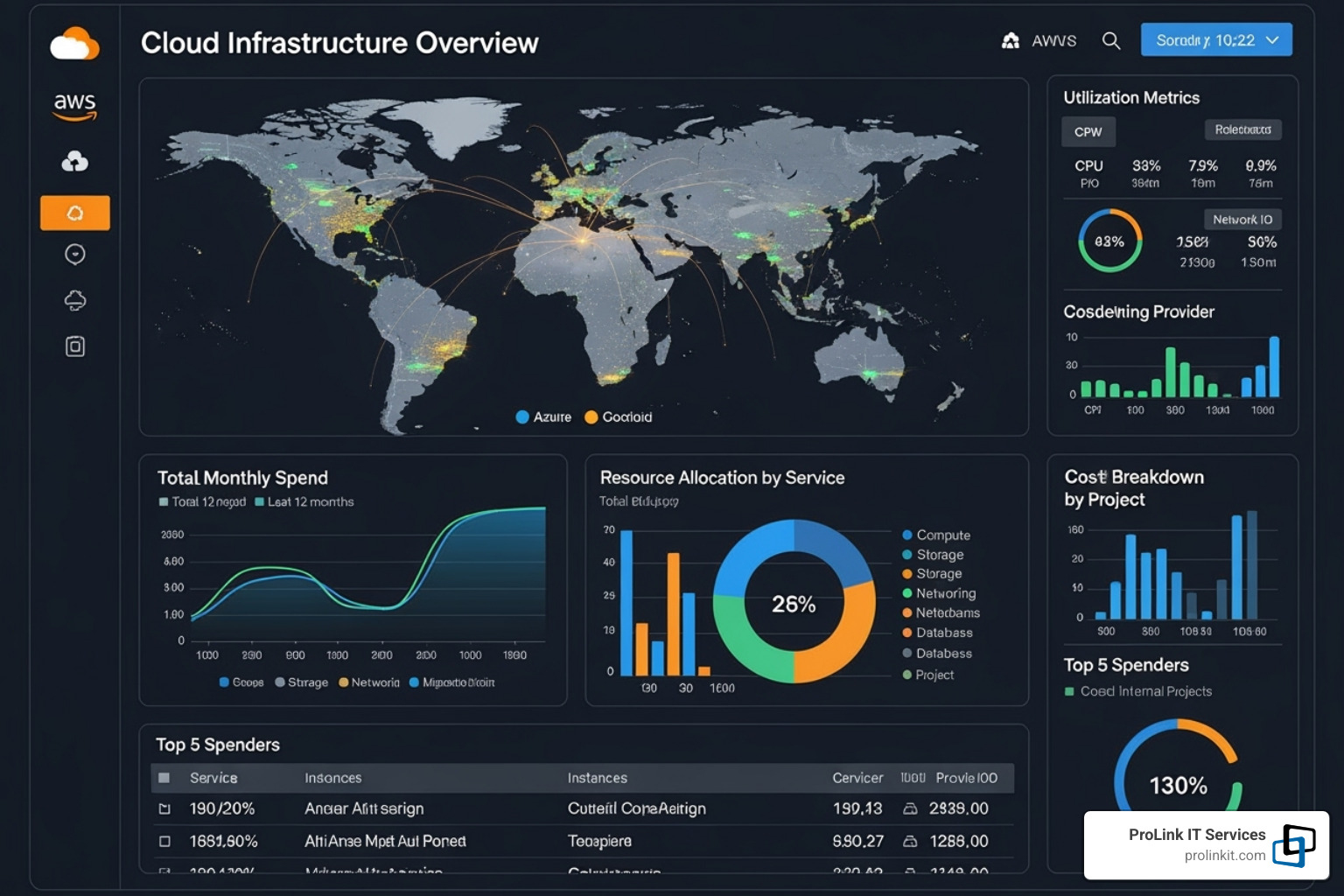
Task: Click the AWVS label in the header
Action: coord(1054,40)
